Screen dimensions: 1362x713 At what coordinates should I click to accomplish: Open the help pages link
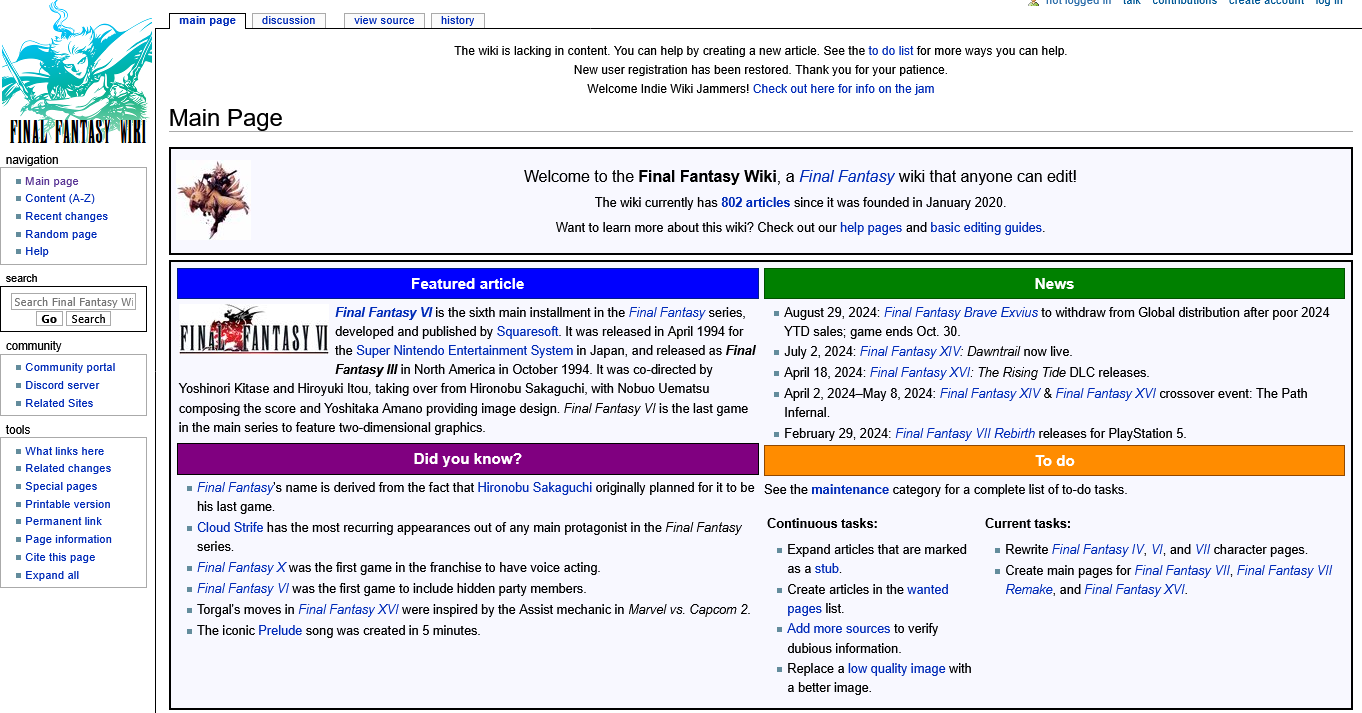point(871,228)
